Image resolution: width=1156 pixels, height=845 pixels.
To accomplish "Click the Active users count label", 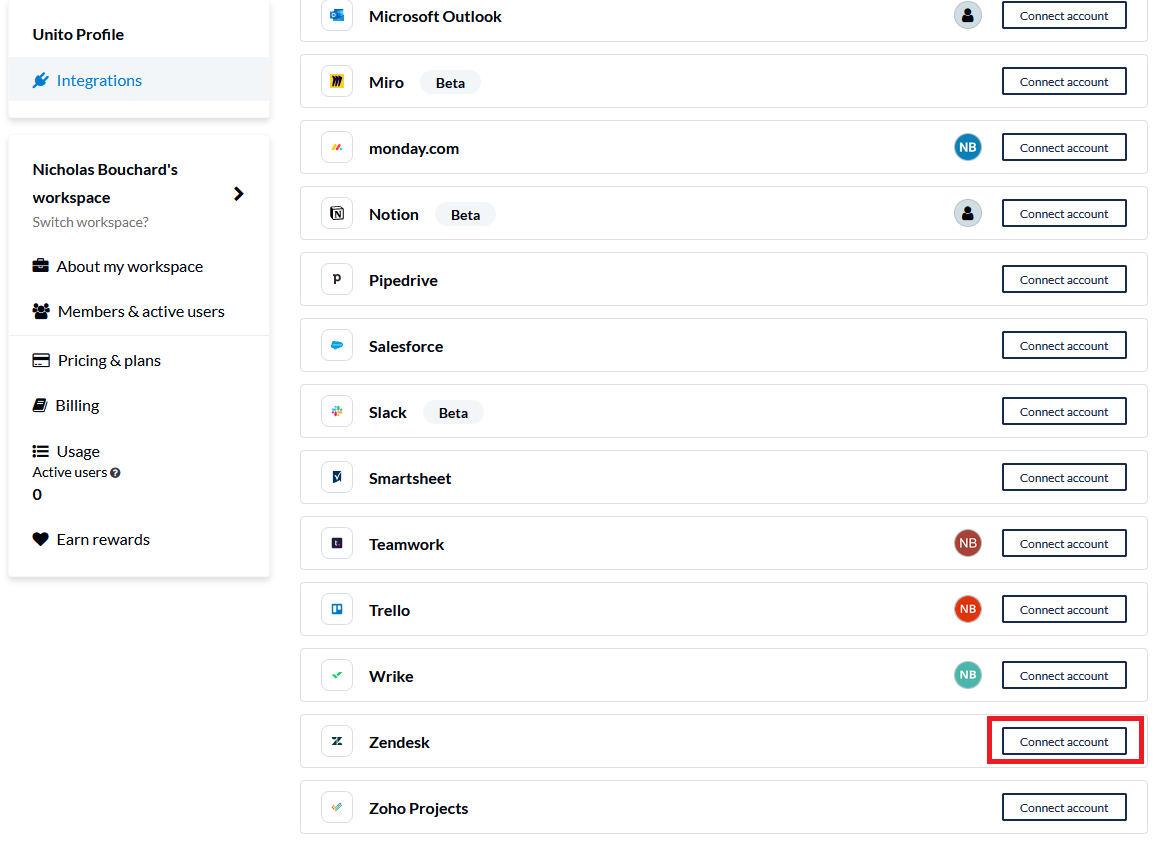I will pos(70,473).
